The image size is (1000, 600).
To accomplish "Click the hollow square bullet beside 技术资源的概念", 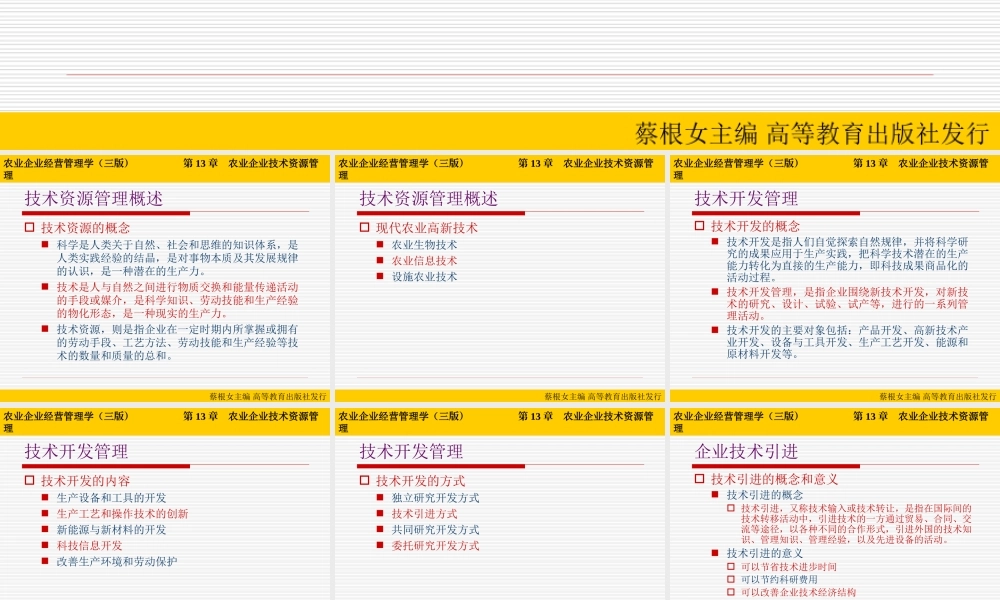I will click(x=27, y=227).
